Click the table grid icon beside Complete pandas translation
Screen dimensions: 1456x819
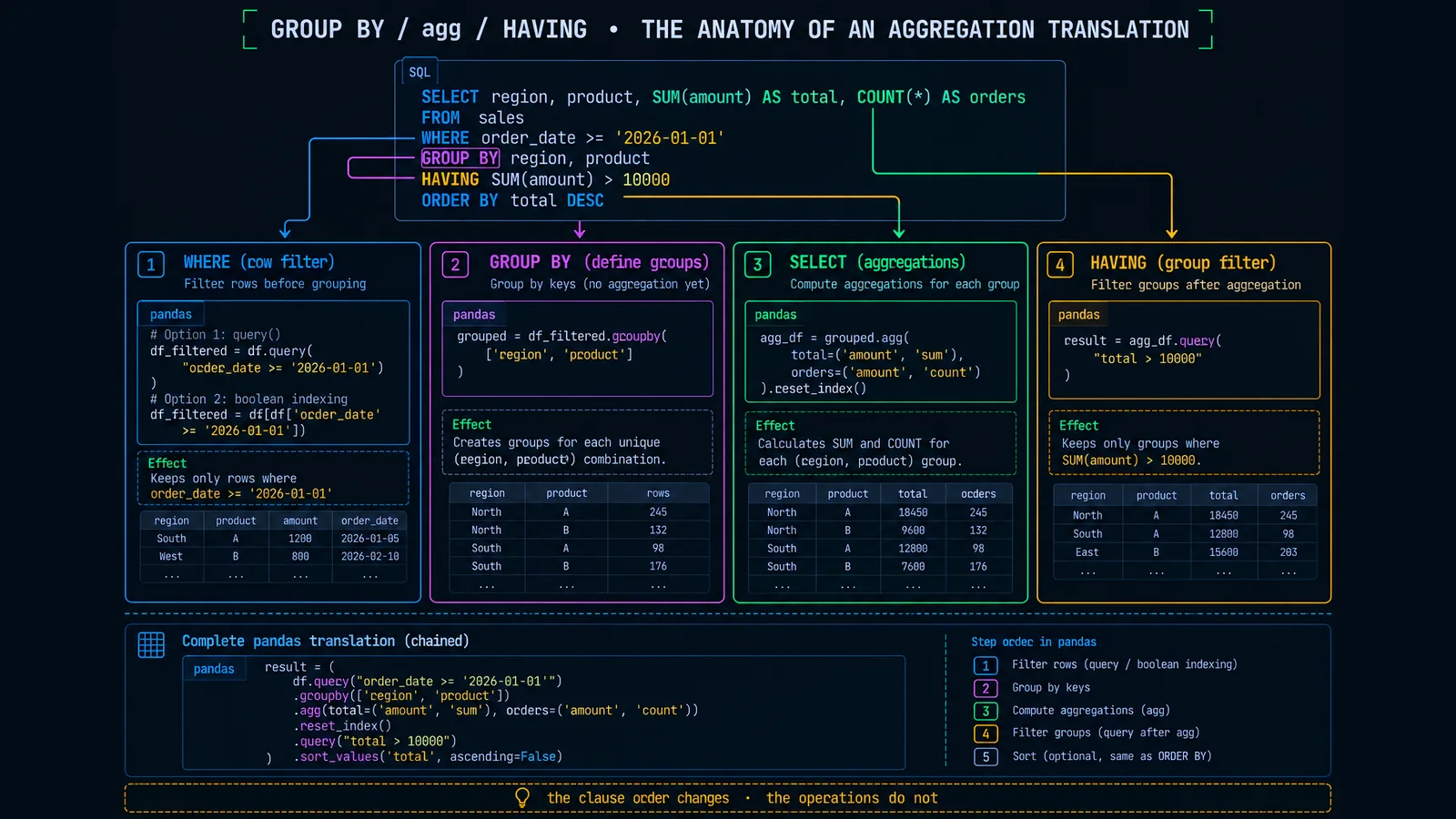151,644
